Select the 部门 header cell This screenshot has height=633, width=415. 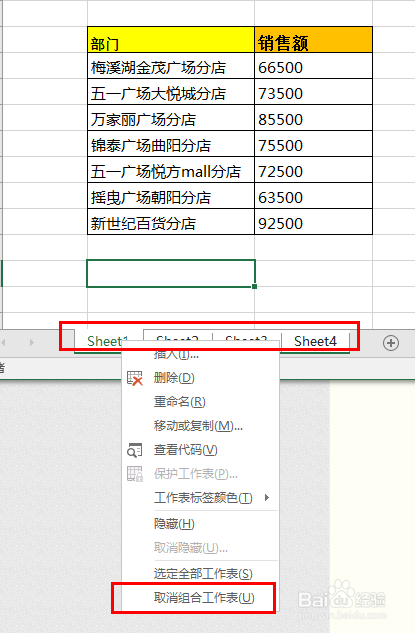coord(171,40)
